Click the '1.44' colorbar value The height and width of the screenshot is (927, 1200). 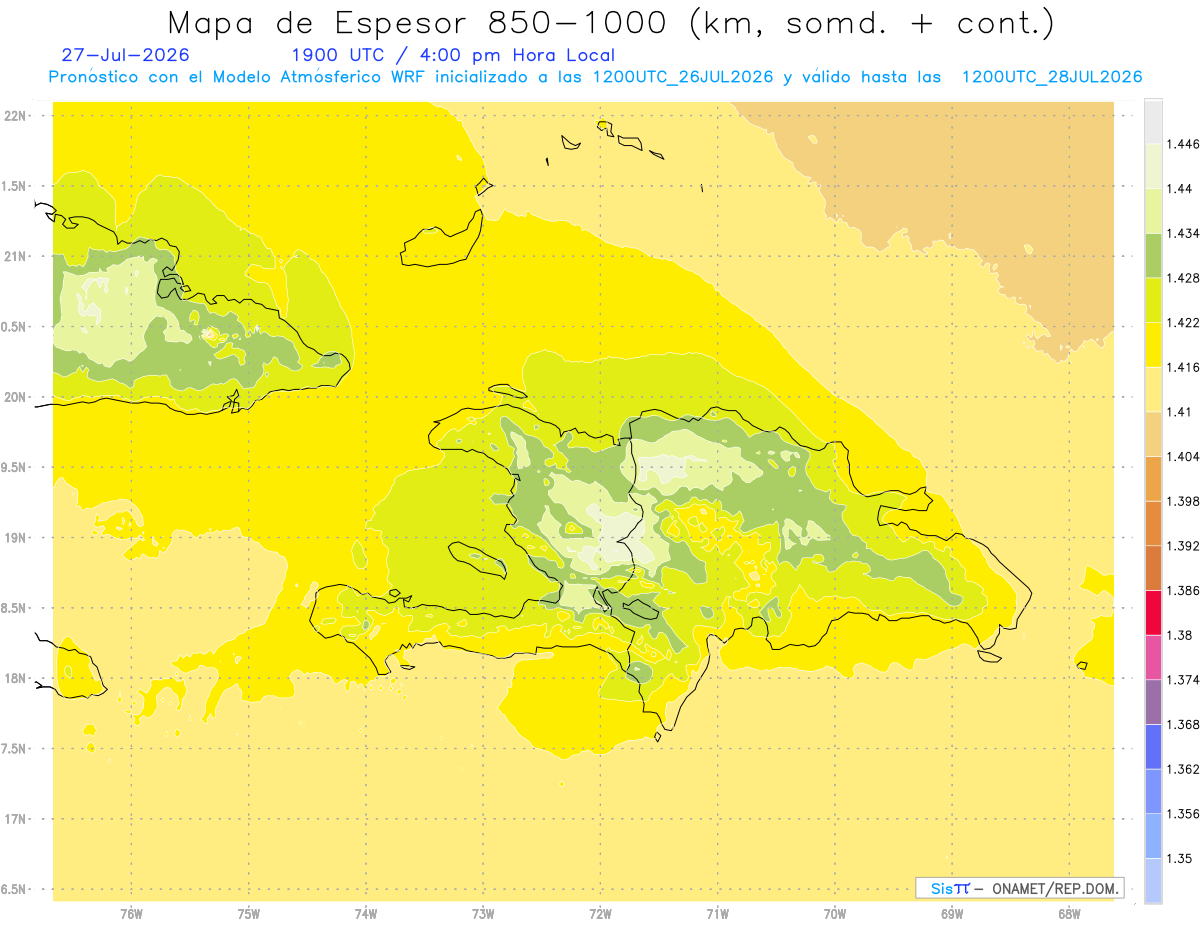click(x=1179, y=189)
